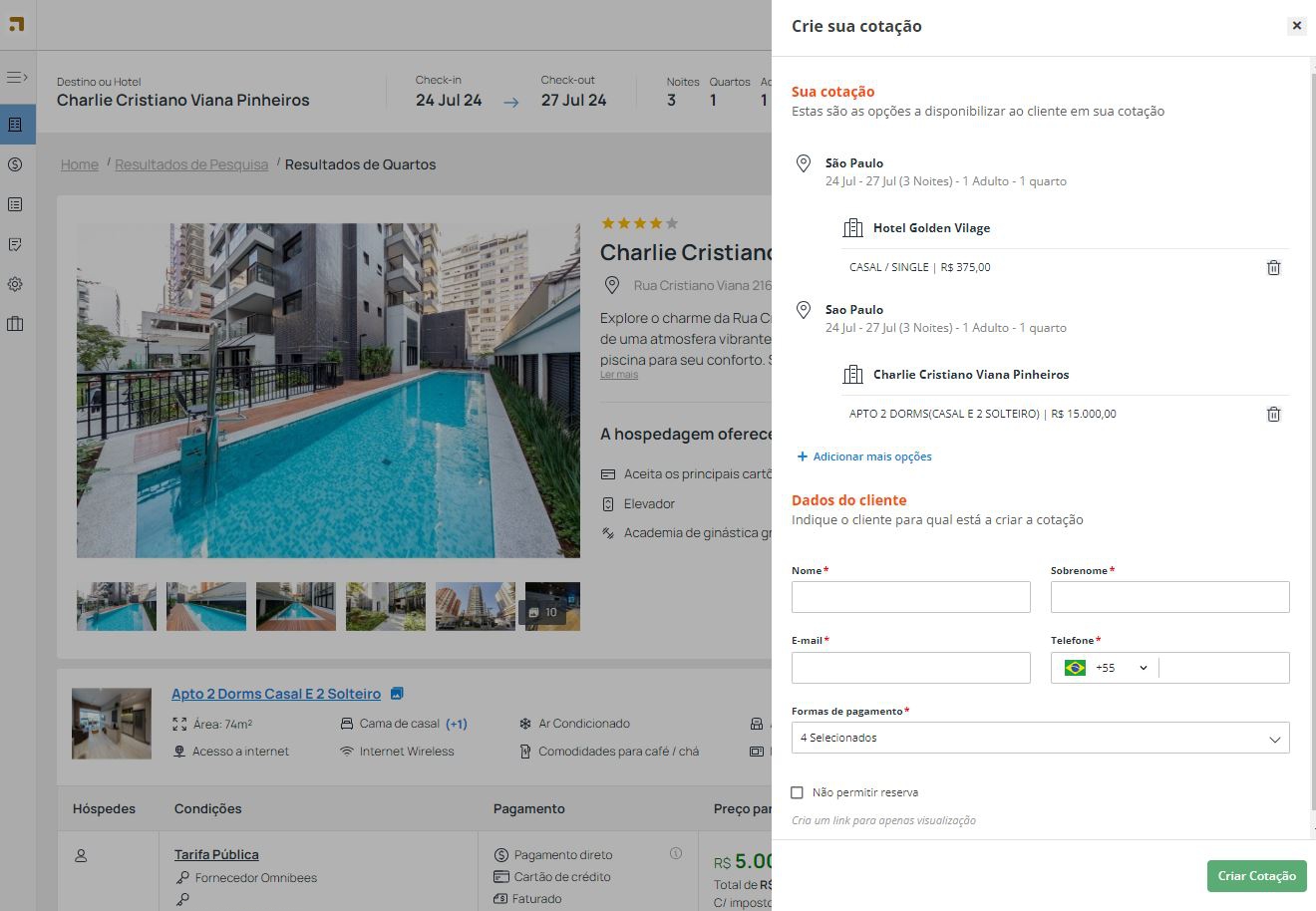Screen dimensions: 1316x911
Task: Go to Home breadcrumb
Action: 80,164
